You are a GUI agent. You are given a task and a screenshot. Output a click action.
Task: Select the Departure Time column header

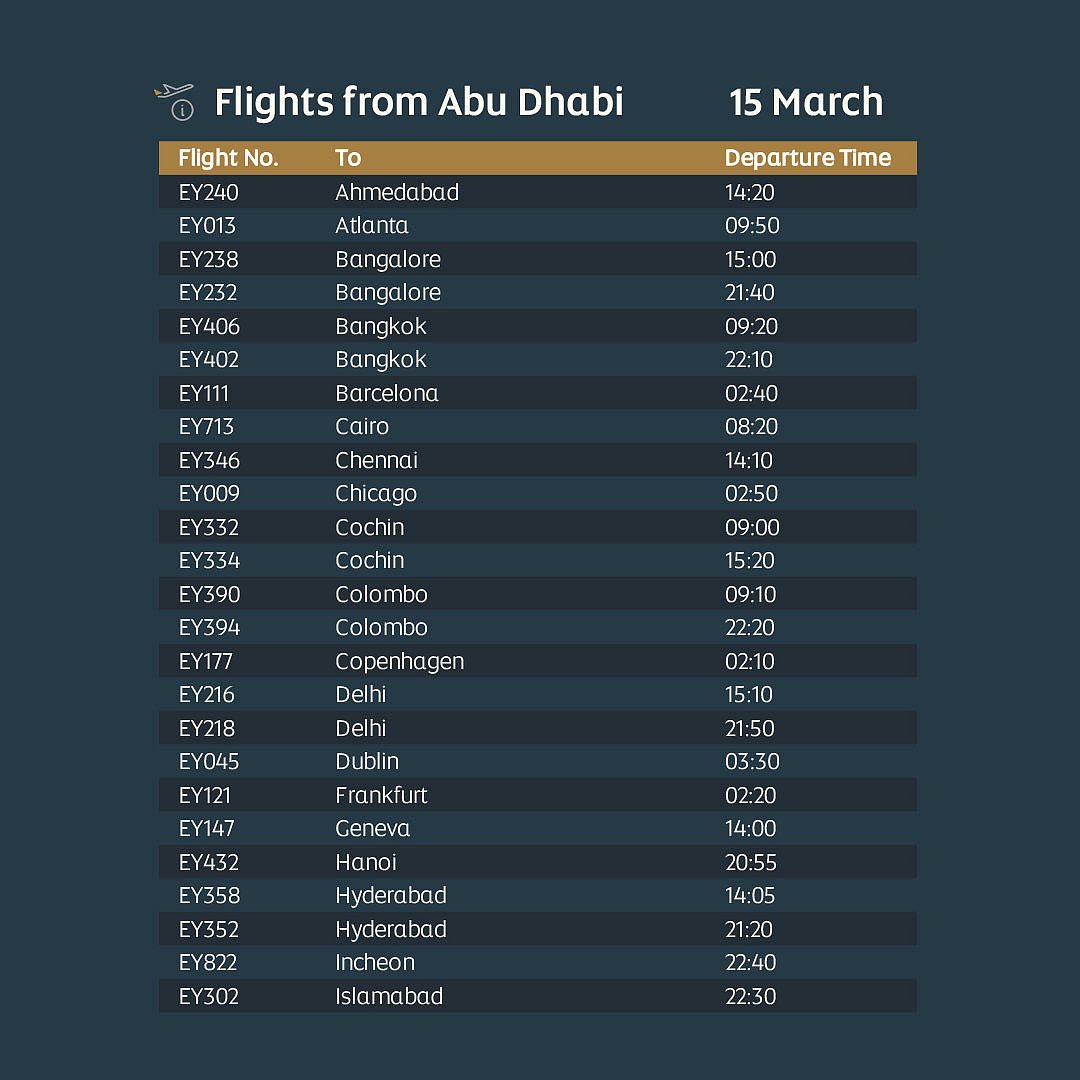[807, 158]
